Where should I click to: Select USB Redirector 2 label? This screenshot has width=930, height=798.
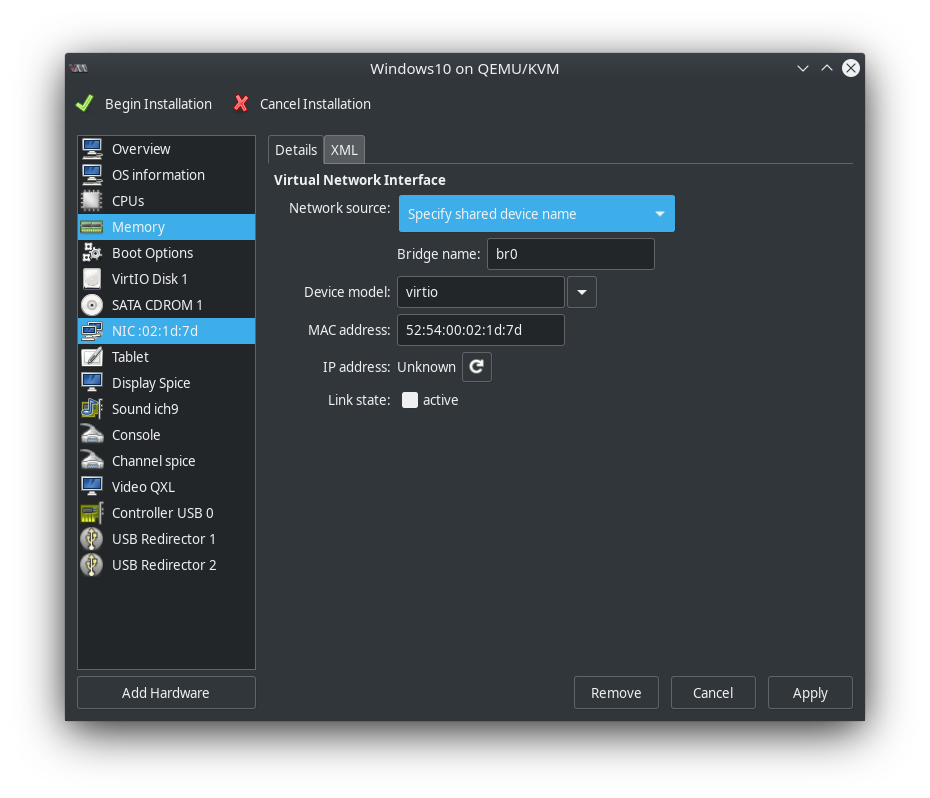tap(164, 565)
